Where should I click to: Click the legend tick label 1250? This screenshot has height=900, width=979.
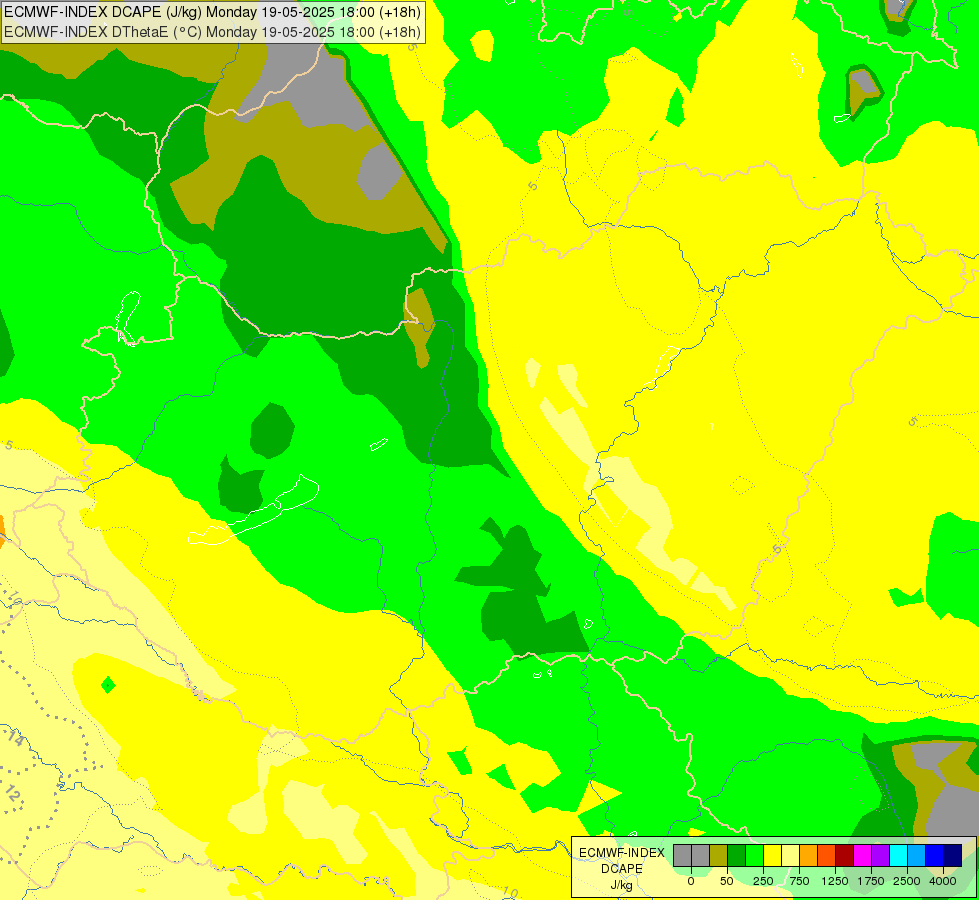pyautogui.click(x=835, y=881)
